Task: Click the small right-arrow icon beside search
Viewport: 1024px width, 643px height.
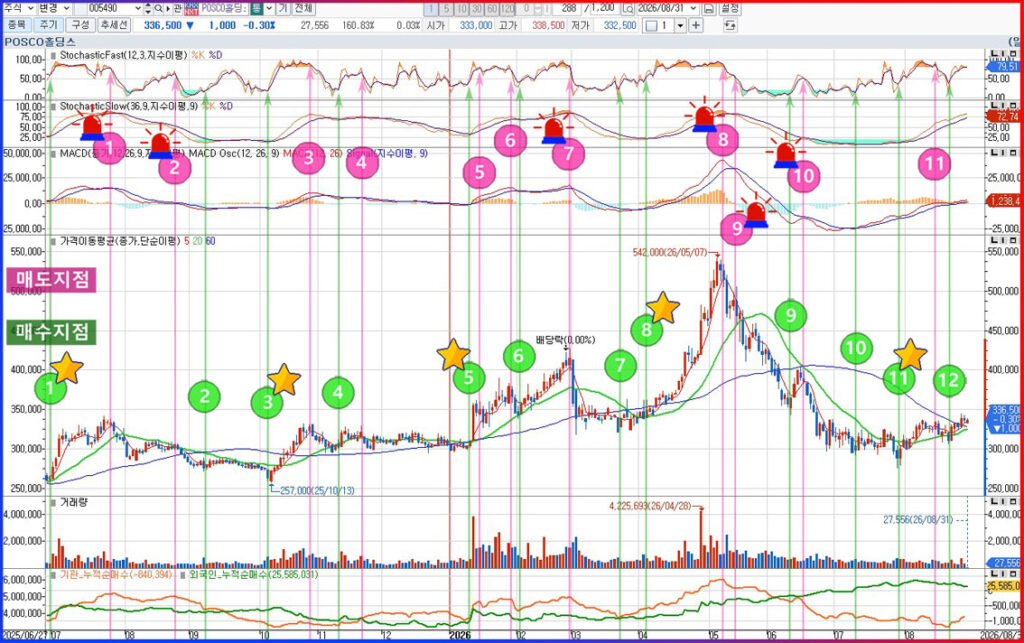Action: [x=168, y=8]
